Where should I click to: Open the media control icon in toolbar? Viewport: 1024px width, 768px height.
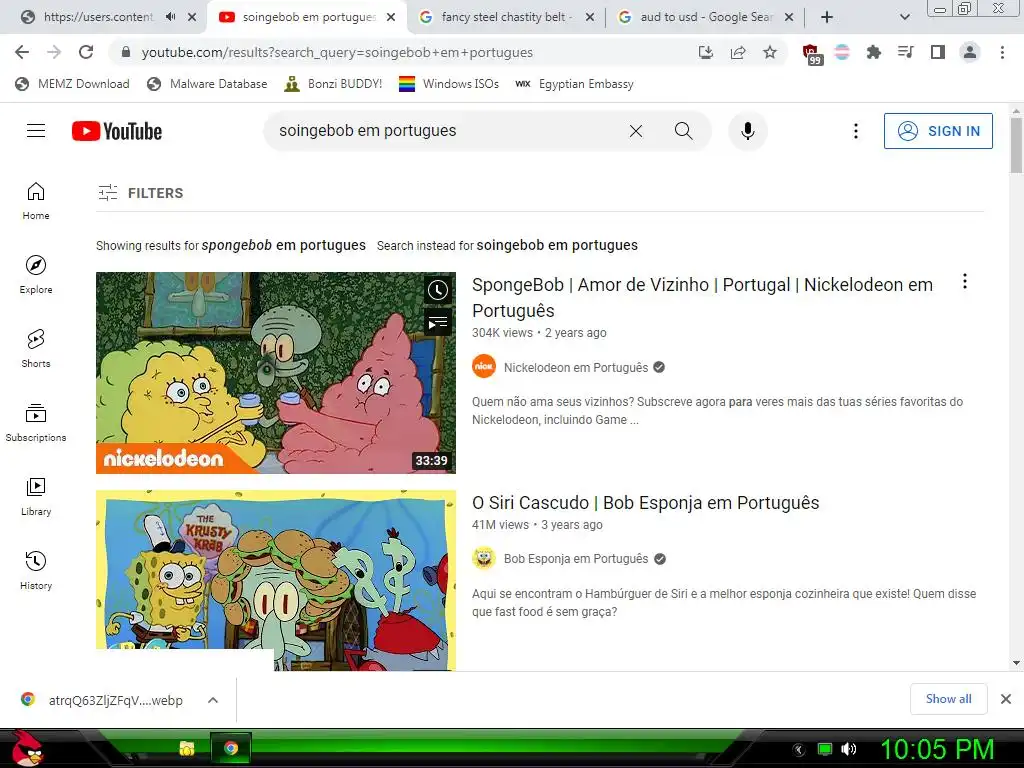[905, 52]
